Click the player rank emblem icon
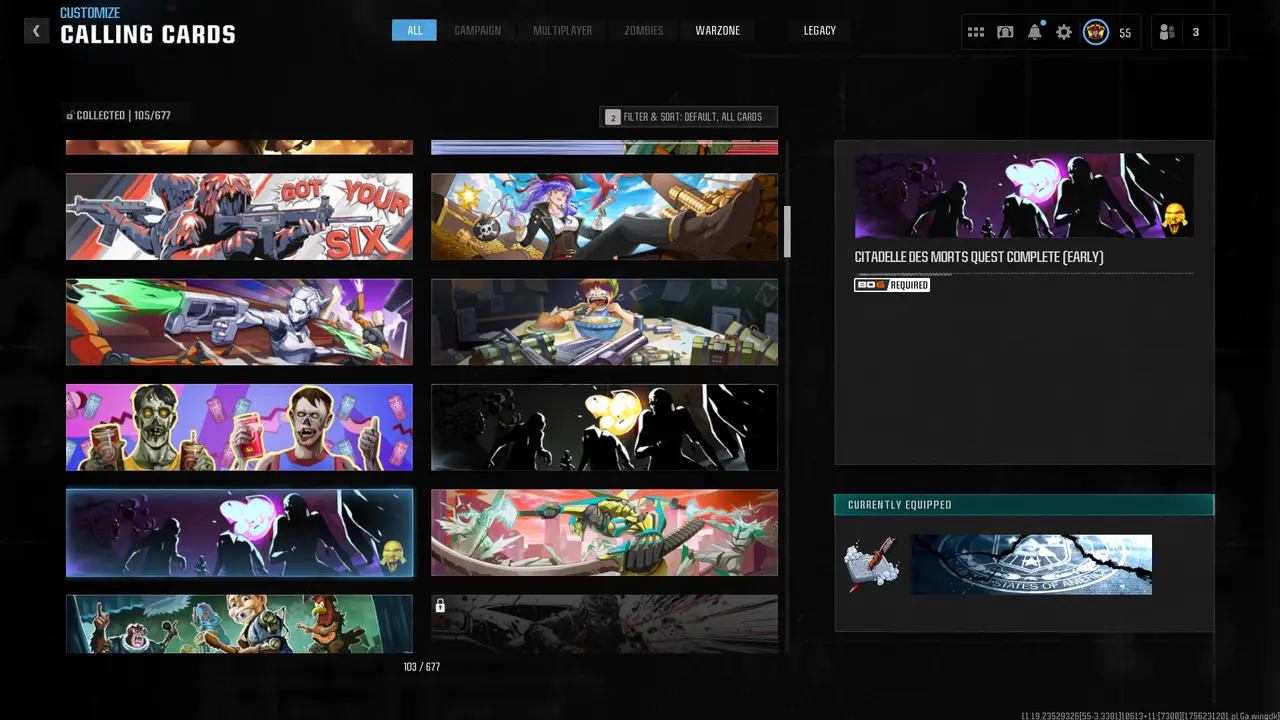 point(1096,32)
